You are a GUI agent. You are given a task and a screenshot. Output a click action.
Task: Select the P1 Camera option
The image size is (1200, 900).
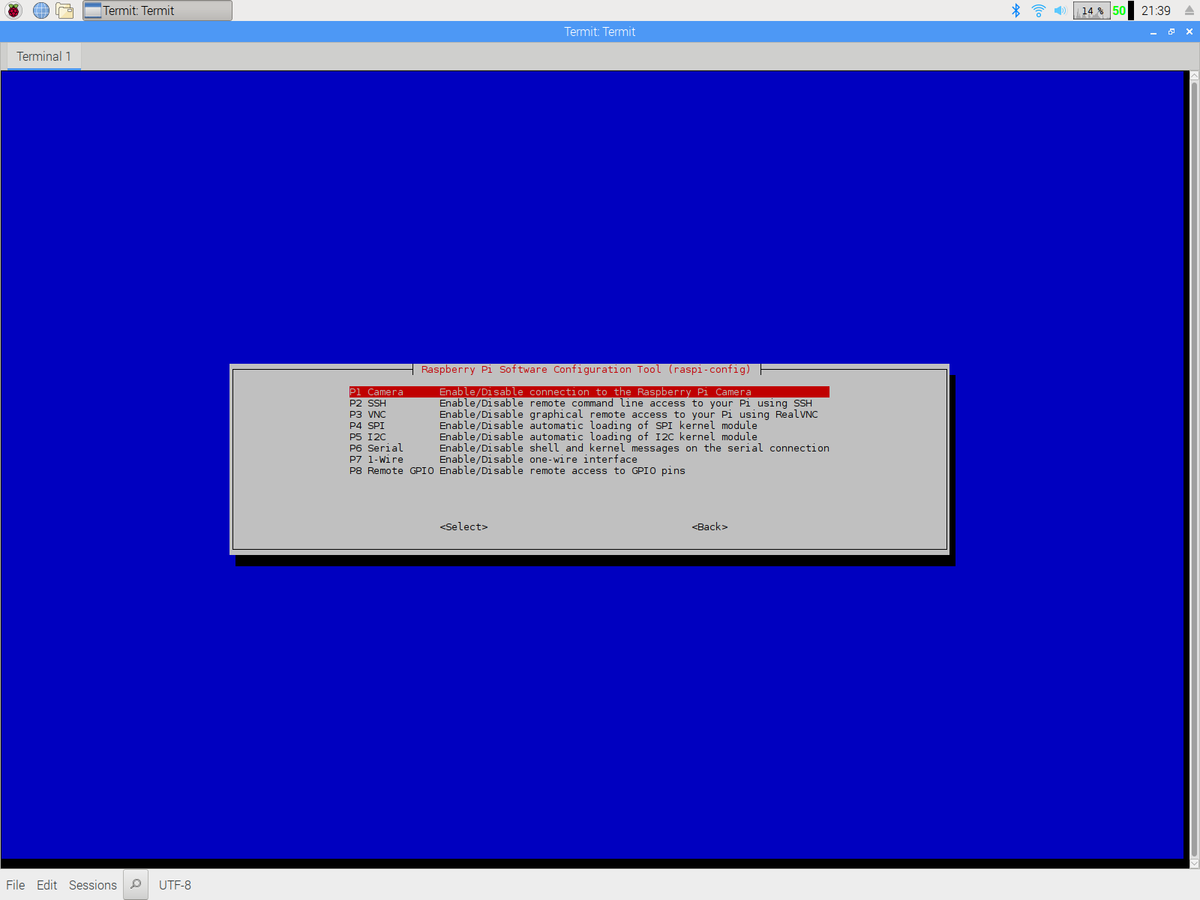pos(589,392)
